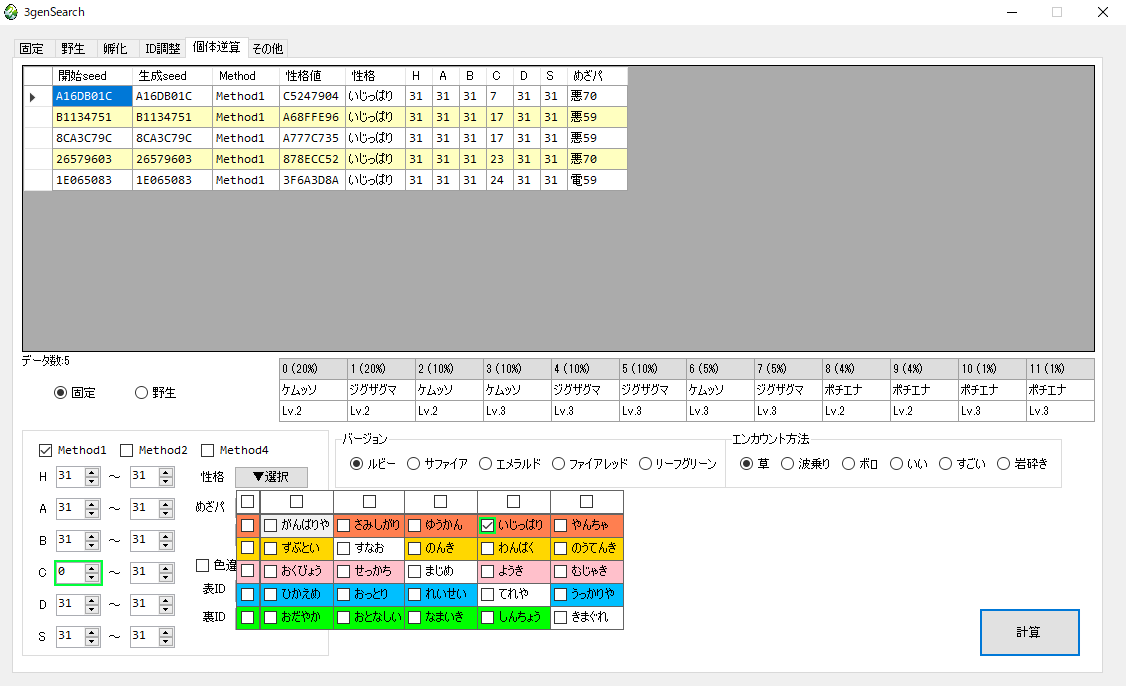
Task: Select サファイア version radio button
Action: (437, 464)
